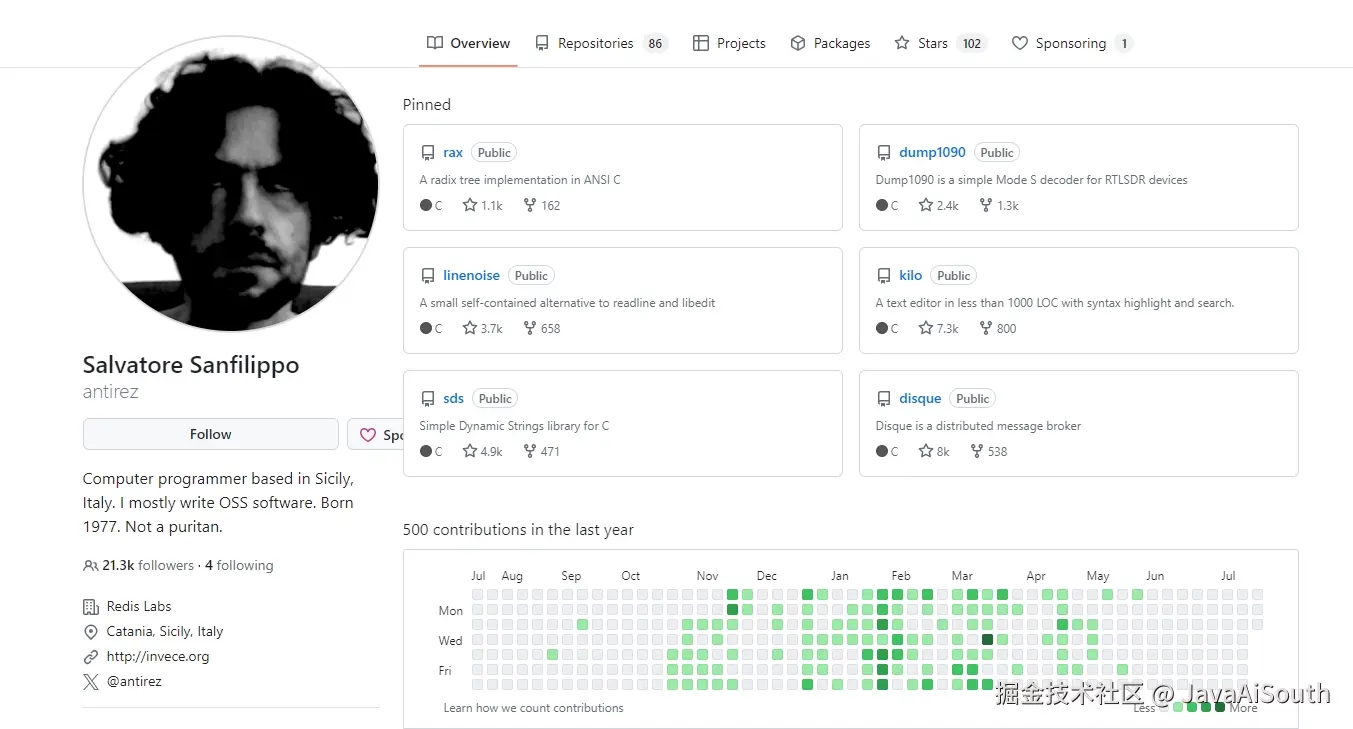
Task: Click the link icon beside invece.org
Action: (x=91, y=657)
